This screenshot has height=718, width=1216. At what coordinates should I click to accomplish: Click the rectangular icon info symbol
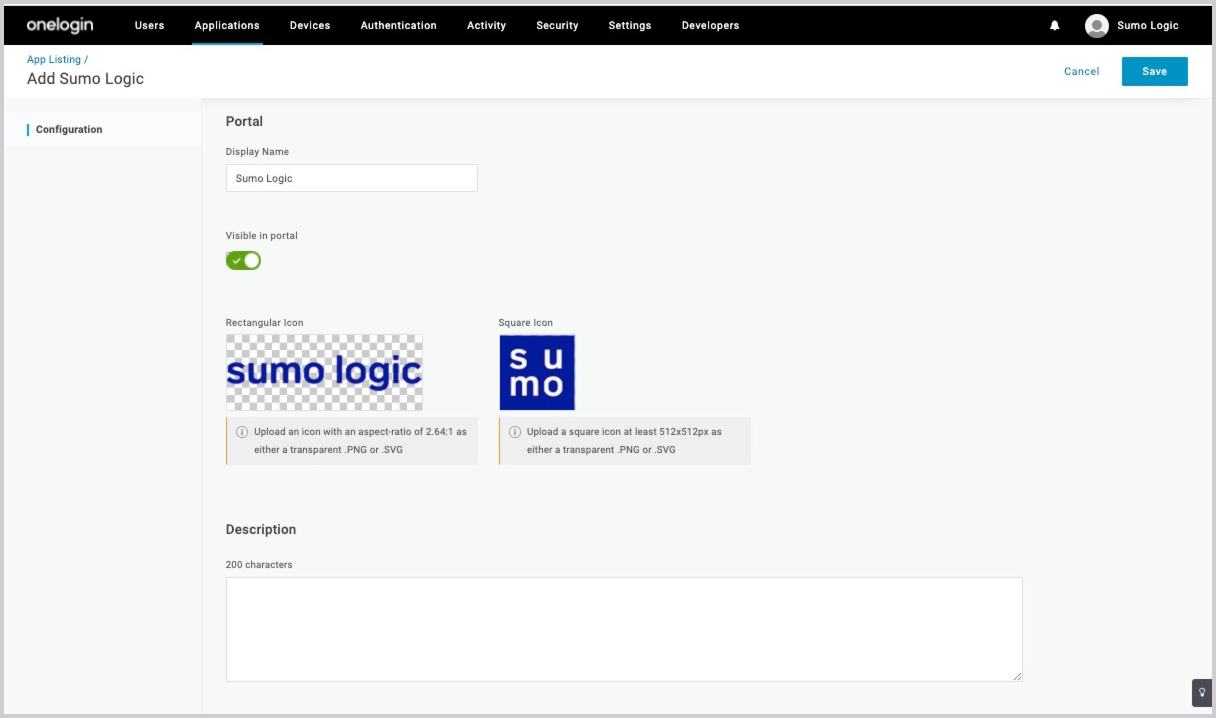pyautogui.click(x=239, y=432)
